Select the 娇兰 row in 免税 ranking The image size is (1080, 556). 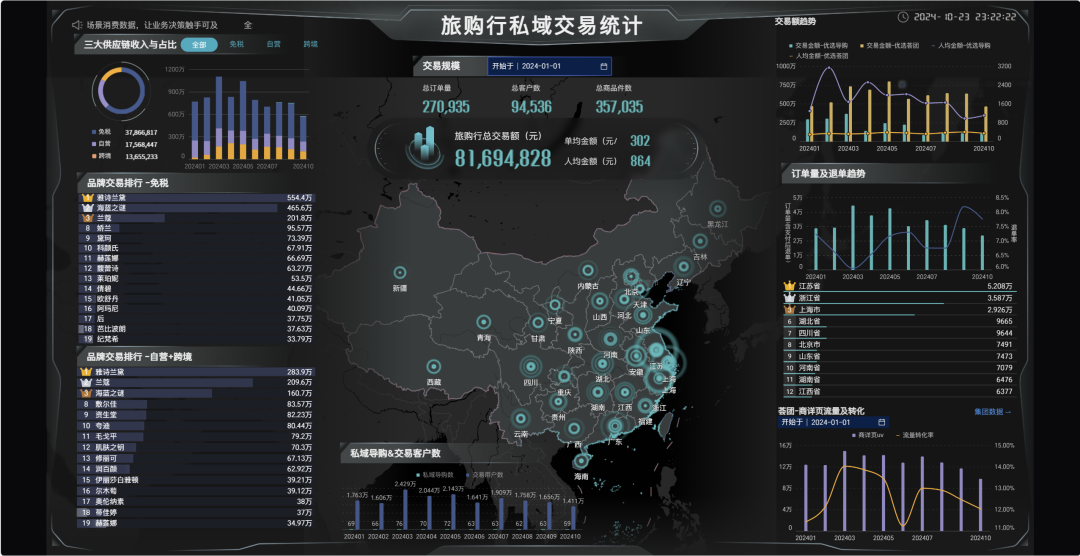196,228
